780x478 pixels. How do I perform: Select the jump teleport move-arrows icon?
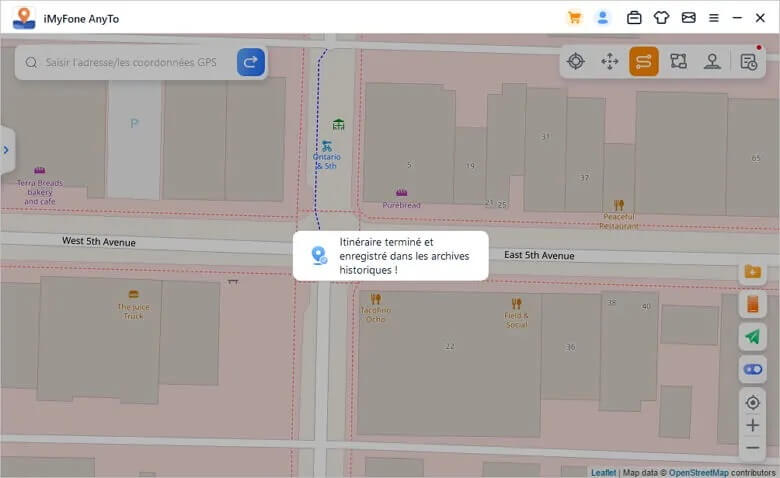tap(609, 61)
